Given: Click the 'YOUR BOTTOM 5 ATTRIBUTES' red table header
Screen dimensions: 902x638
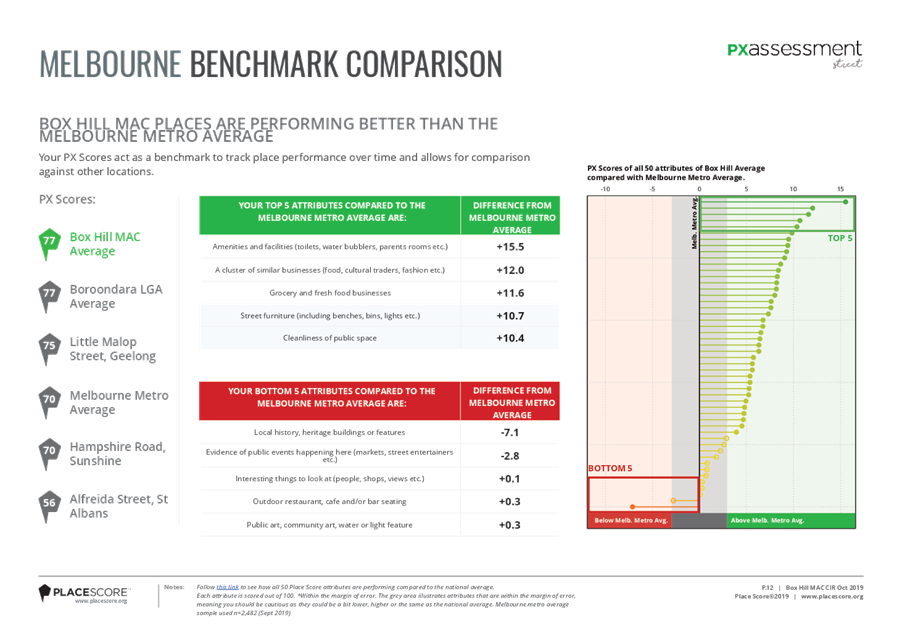Looking at the screenshot, I should coord(330,400).
